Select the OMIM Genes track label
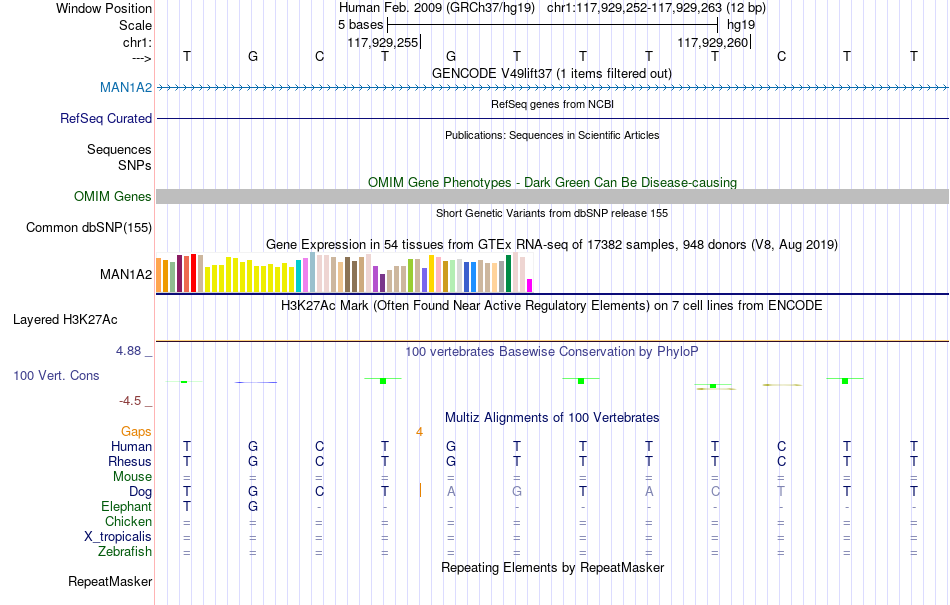This screenshot has height=605, width=950. click(112, 196)
